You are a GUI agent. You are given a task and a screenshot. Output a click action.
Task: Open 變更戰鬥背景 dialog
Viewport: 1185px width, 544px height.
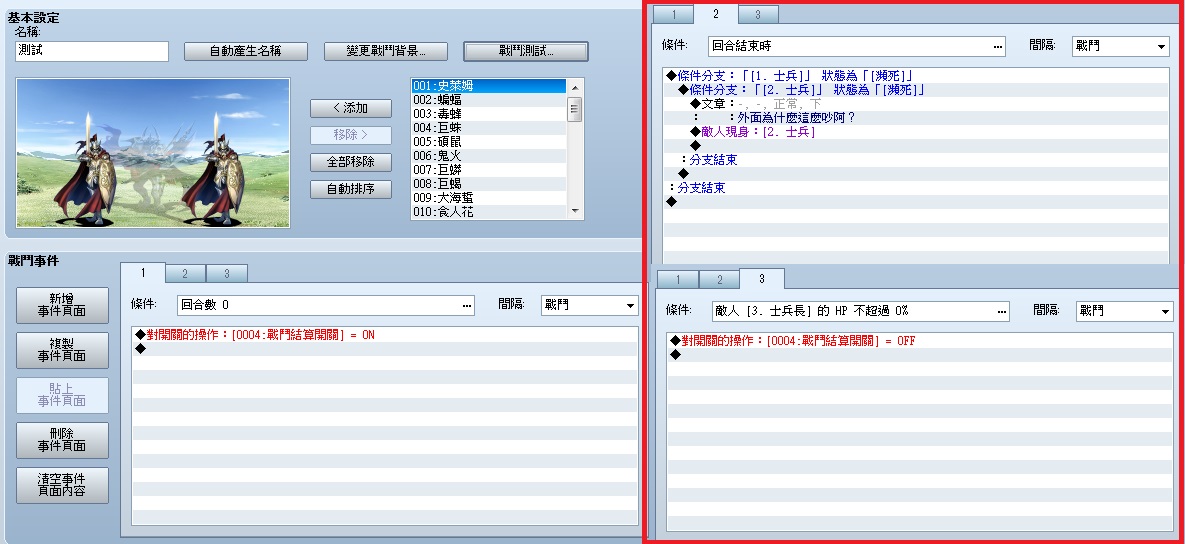point(385,51)
